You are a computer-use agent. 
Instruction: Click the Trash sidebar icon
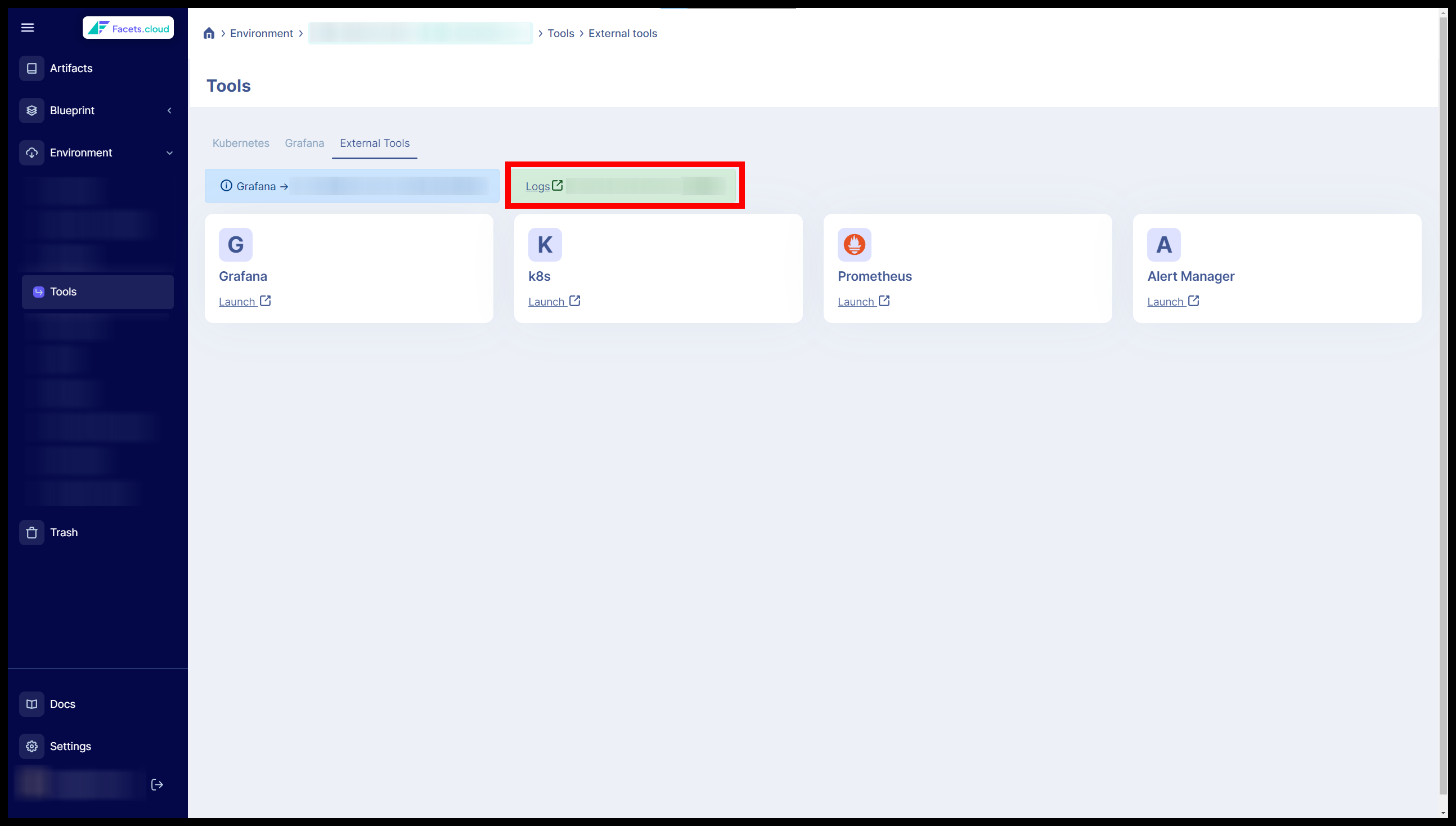[32, 532]
